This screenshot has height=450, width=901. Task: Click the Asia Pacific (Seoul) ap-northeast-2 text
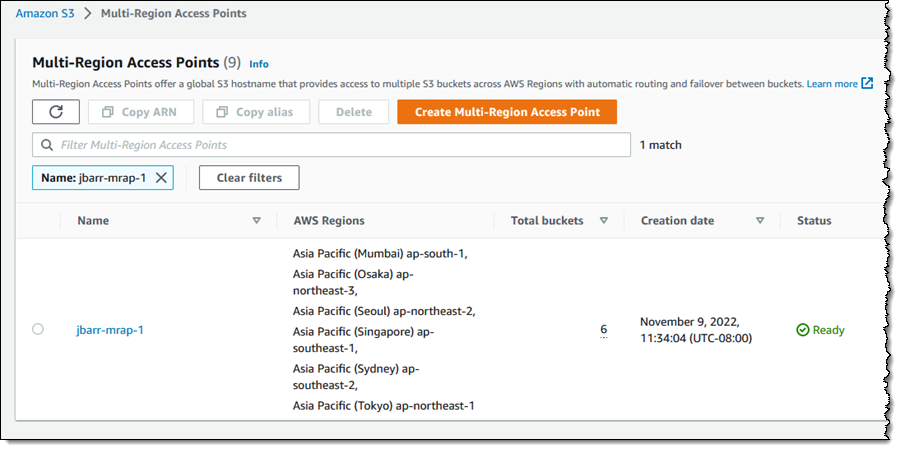click(x=384, y=311)
